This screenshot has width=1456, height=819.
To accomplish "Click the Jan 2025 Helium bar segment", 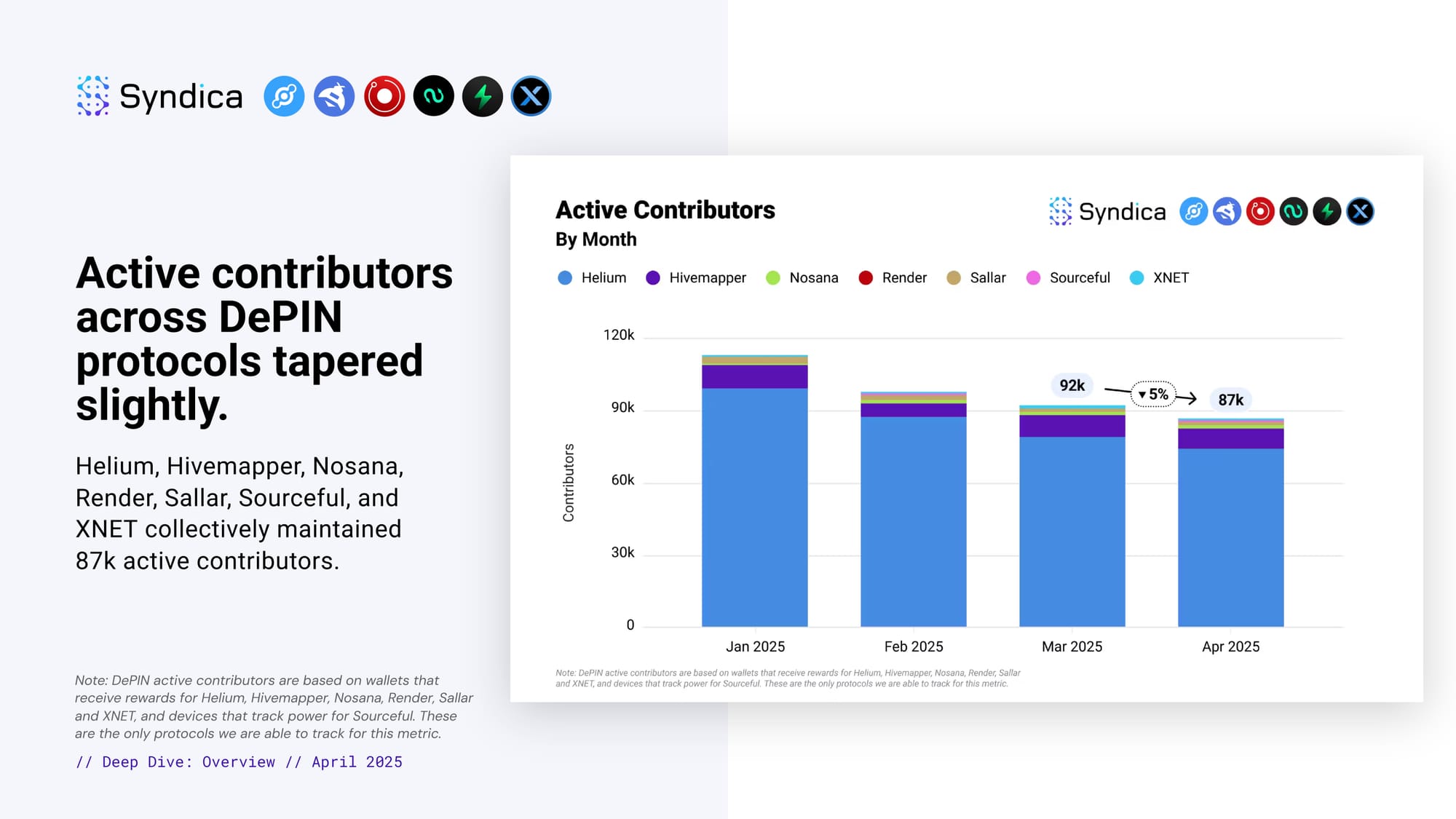I will pos(755,507).
